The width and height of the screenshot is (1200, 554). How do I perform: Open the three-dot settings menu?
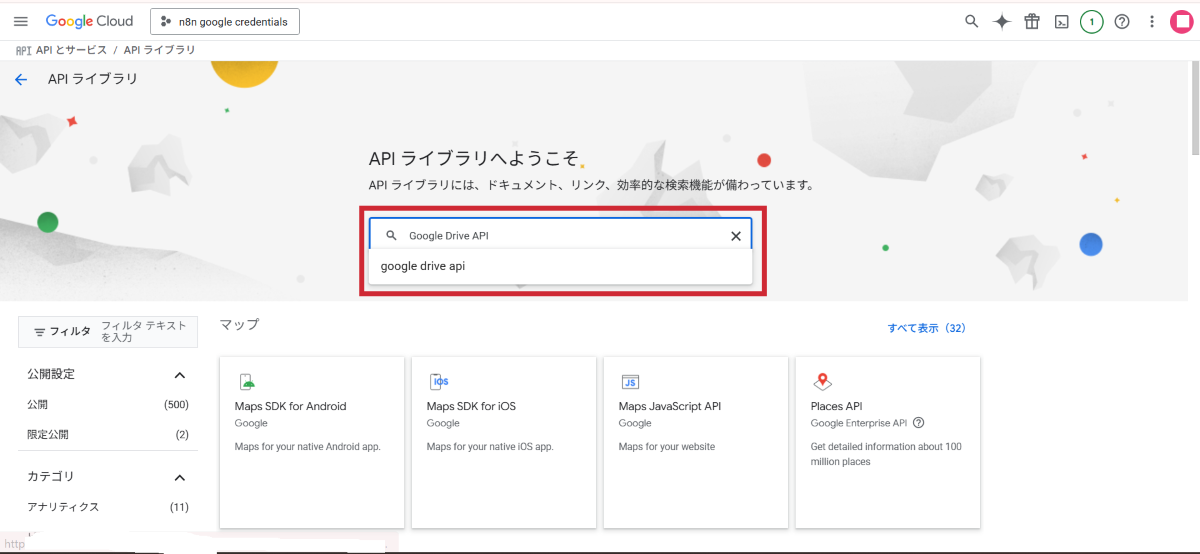click(x=1152, y=21)
